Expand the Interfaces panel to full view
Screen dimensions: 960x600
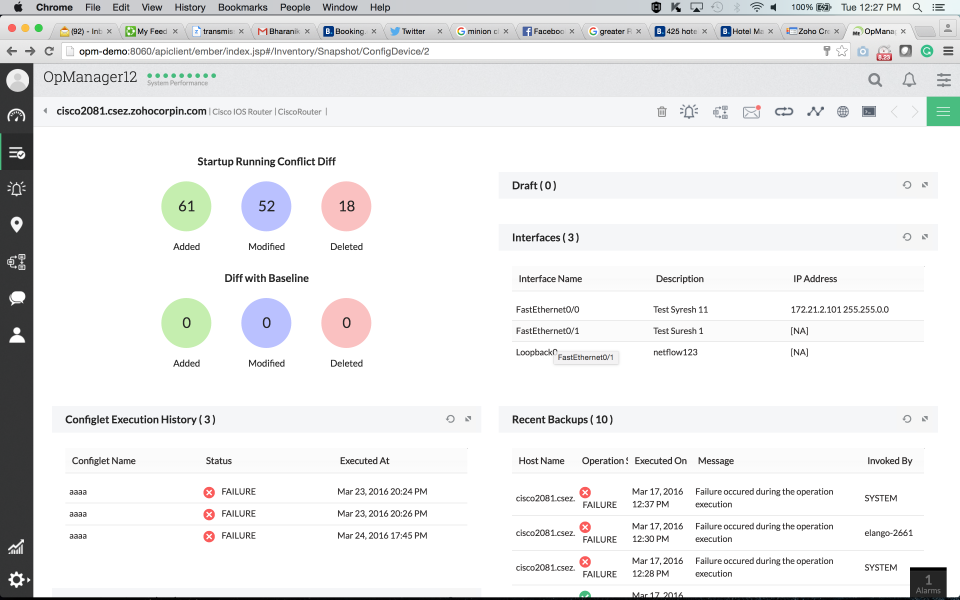pos(925,237)
